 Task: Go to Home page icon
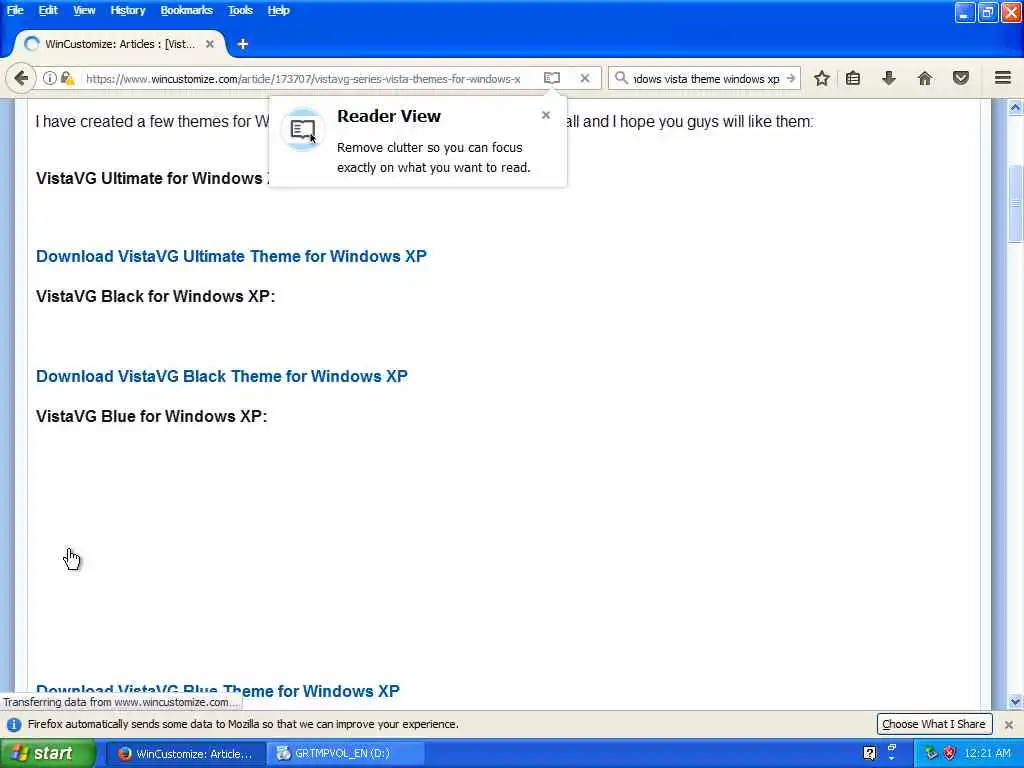(x=925, y=78)
